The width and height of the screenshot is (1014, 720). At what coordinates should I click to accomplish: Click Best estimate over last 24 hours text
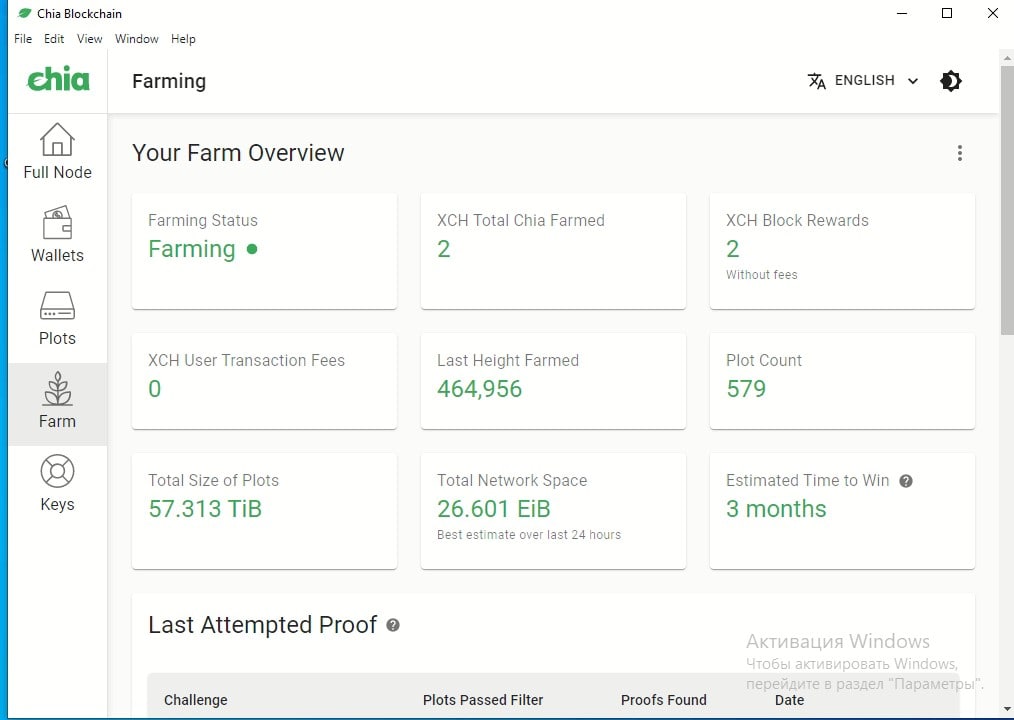pos(529,535)
